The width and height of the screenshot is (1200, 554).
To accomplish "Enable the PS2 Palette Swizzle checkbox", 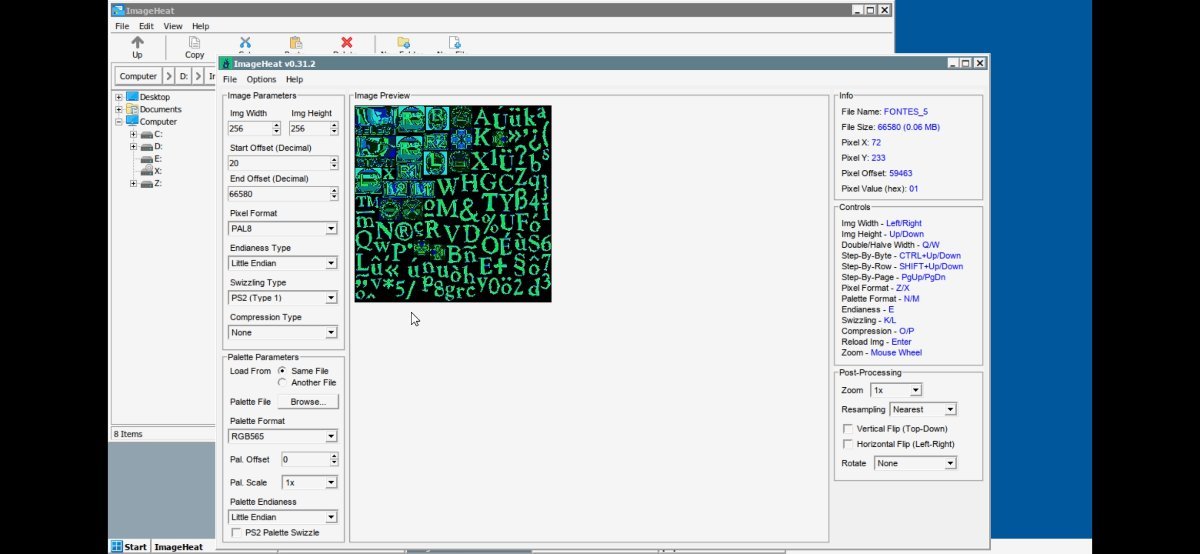I will coord(236,533).
